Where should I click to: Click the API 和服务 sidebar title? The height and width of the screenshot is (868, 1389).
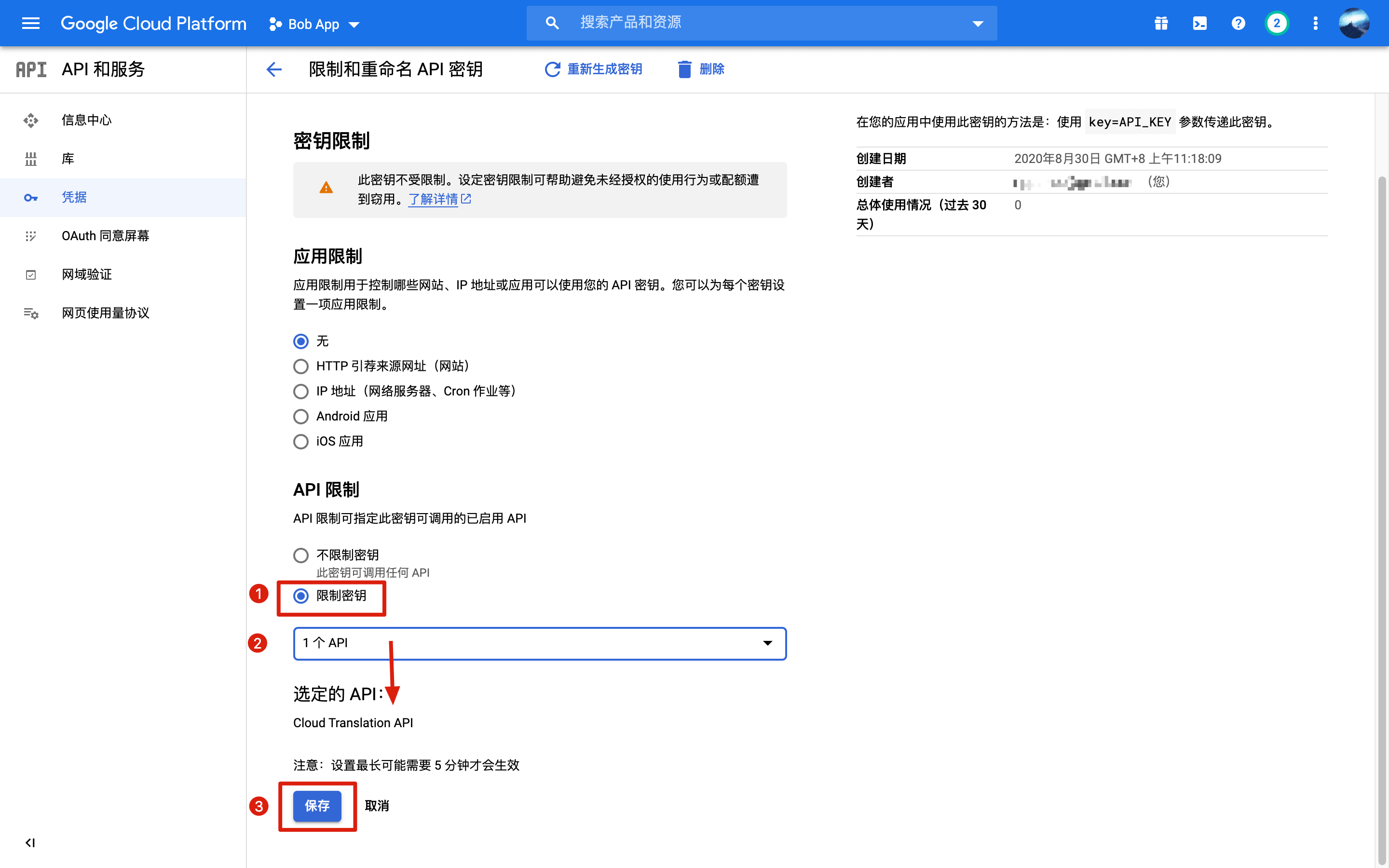tap(103, 69)
